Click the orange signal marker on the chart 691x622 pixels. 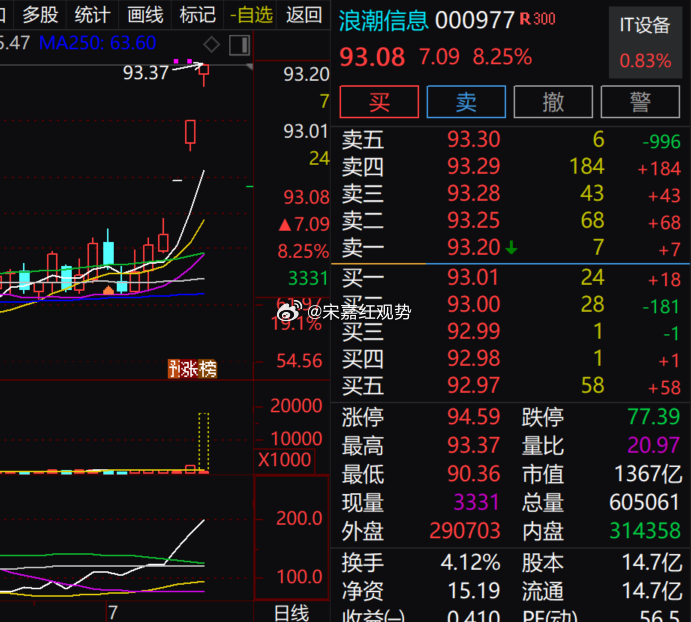108,290
